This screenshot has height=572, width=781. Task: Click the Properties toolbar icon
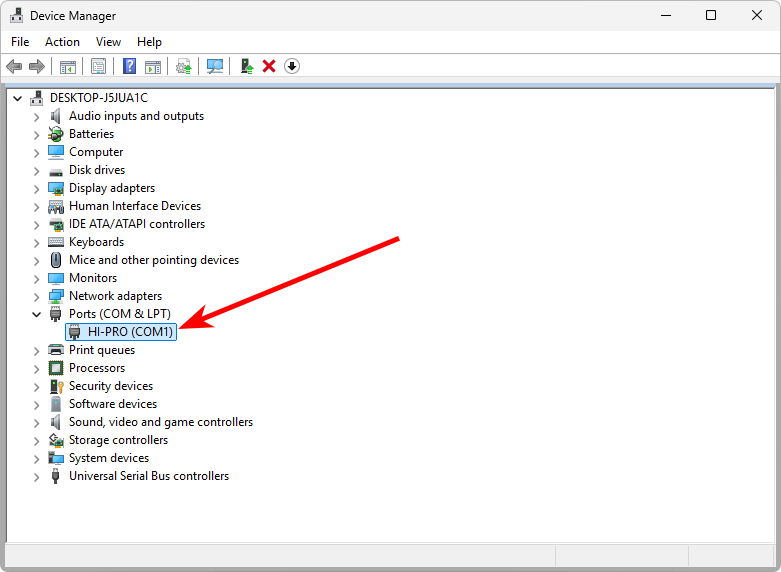99,66
